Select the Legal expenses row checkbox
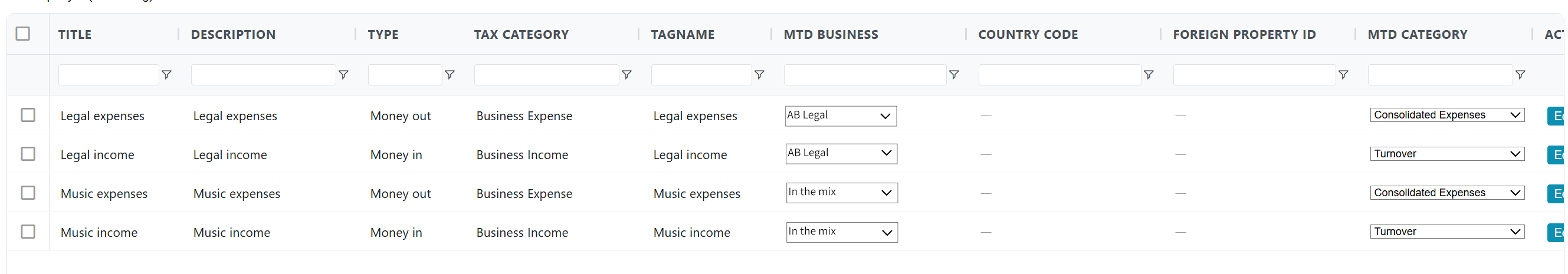 [x=28, y=115]
